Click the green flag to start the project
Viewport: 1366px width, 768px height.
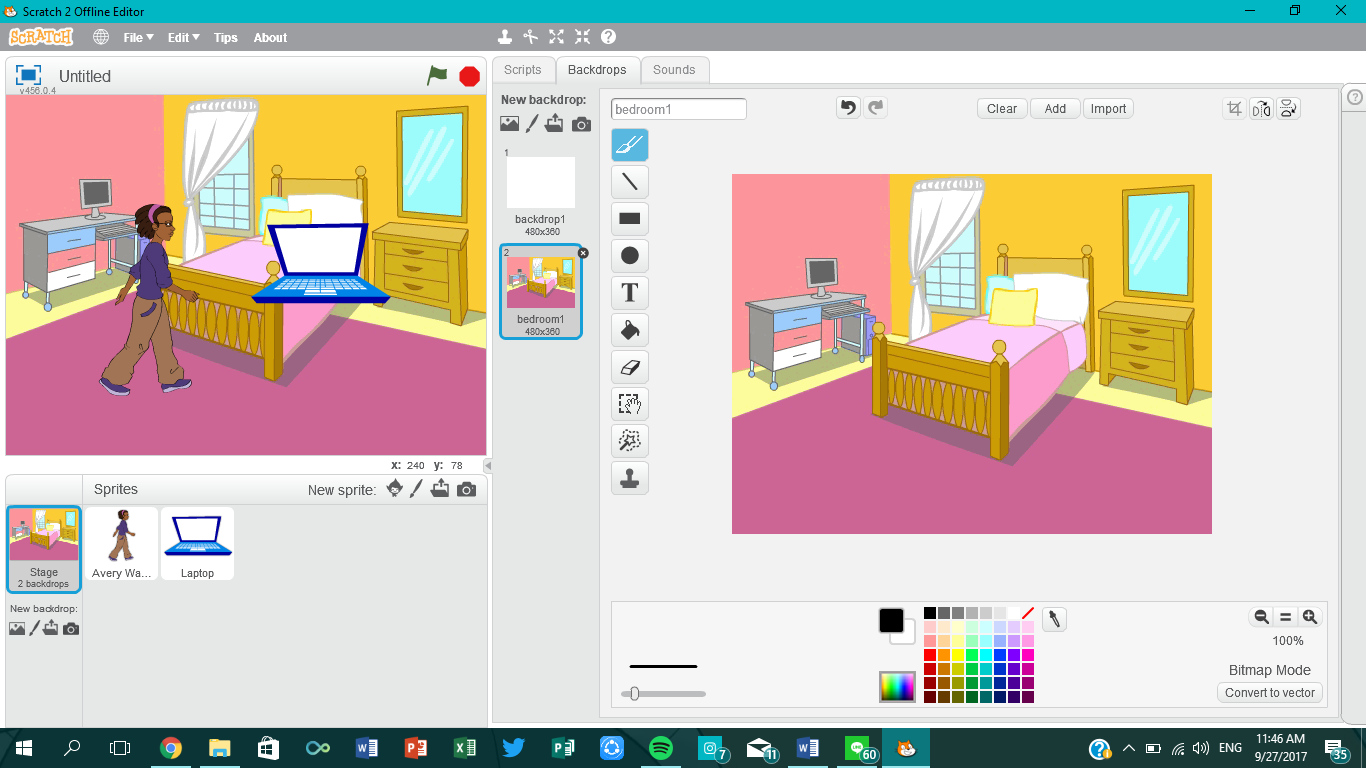pyautogui.click(x=437, y=75)
